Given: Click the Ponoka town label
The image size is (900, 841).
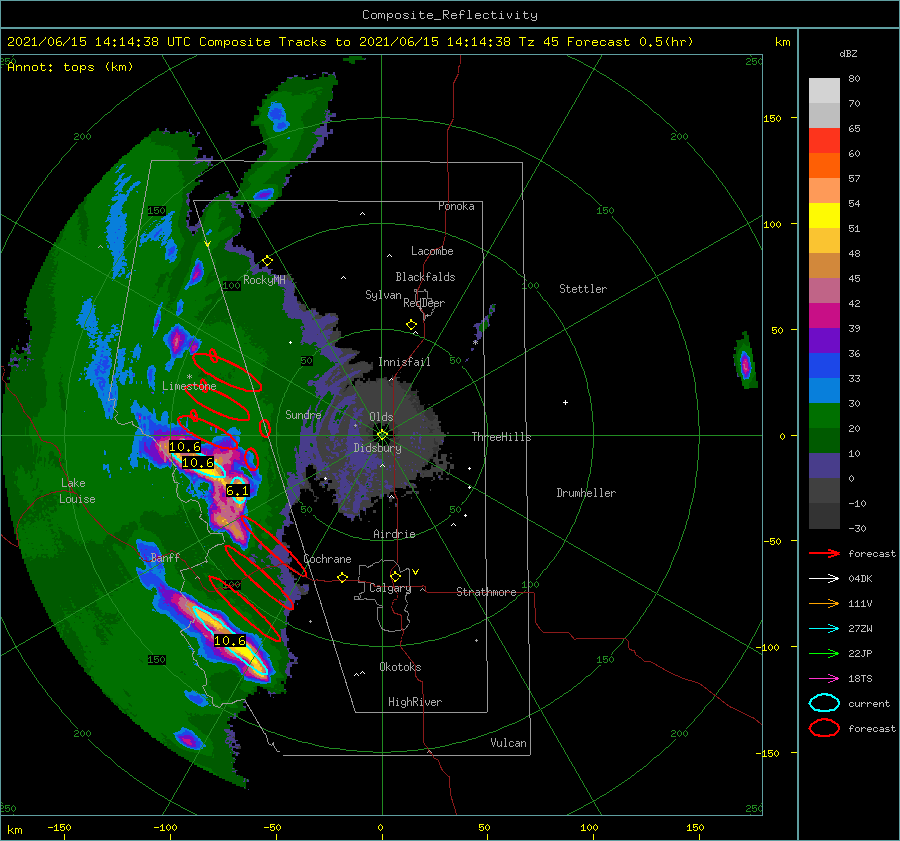Looking at the screenshot, I should coord(456,206).
